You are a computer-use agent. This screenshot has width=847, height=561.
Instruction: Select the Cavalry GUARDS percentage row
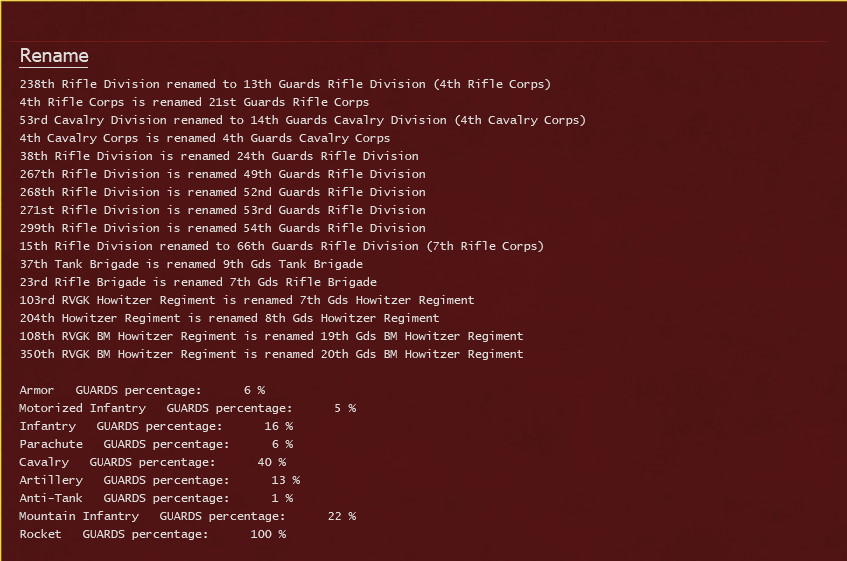tap(152, 462)
